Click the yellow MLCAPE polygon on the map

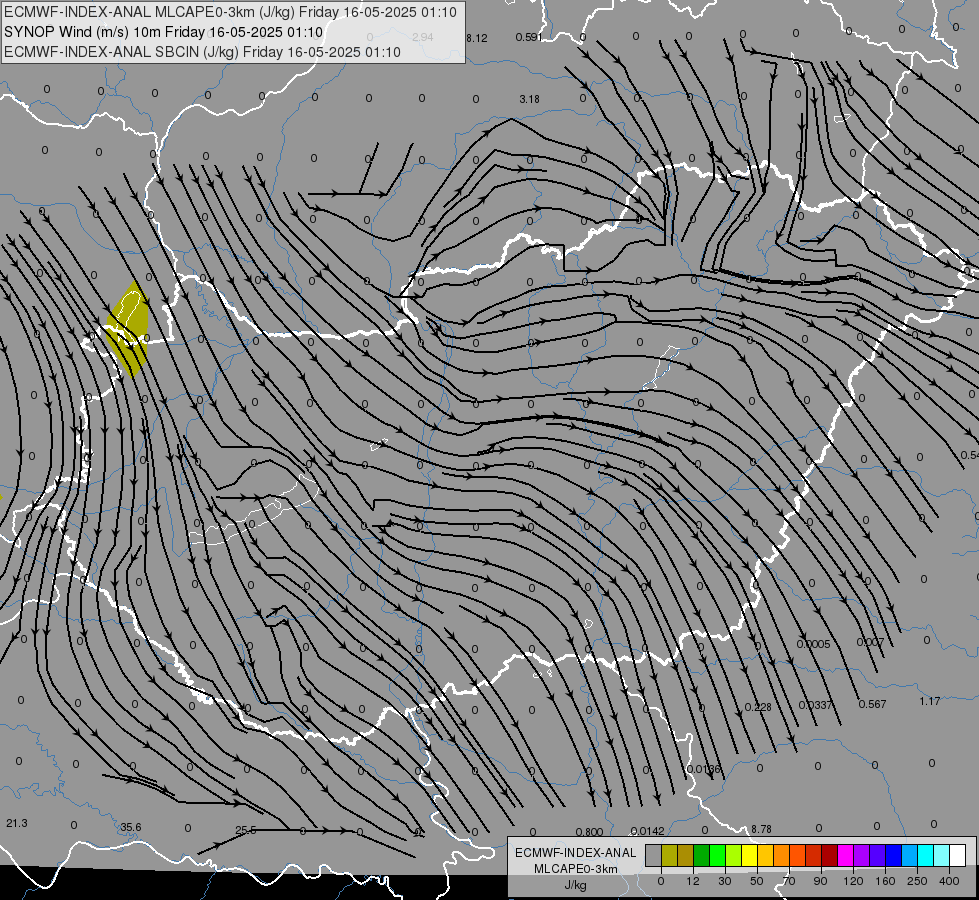pyautogui.click(x=129, y=331)
